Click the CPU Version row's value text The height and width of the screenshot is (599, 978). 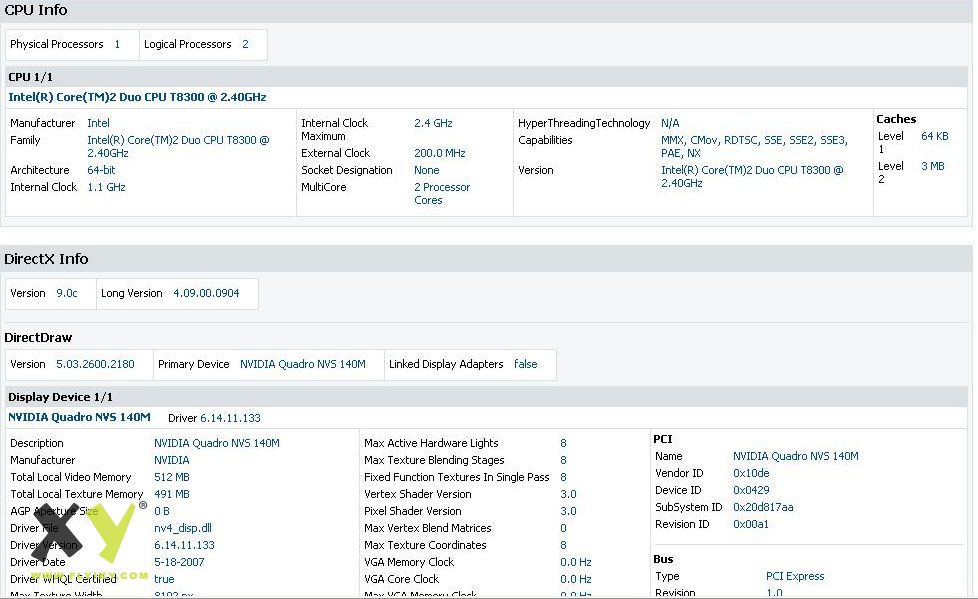(x=752, y=177)
